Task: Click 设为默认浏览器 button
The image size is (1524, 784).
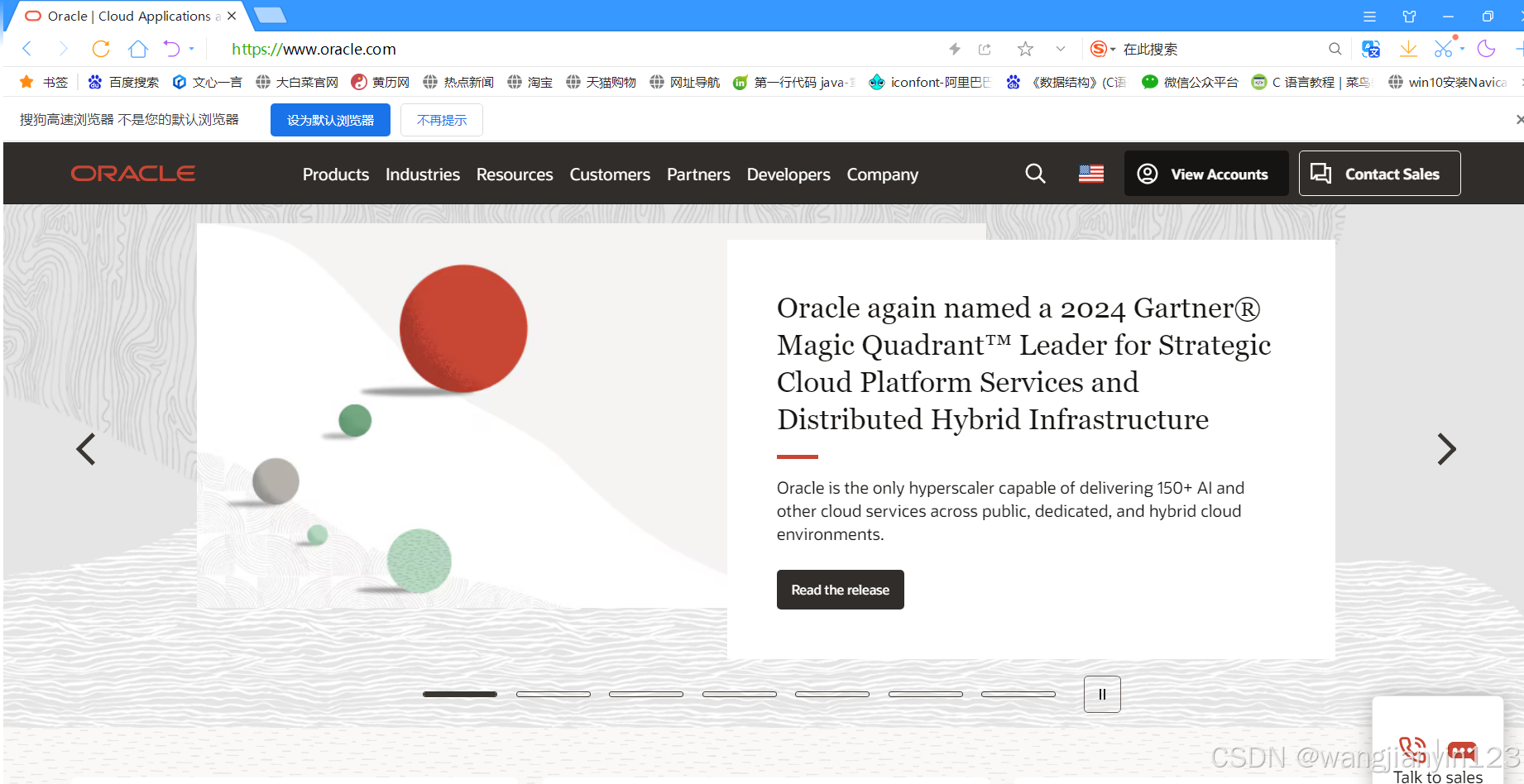Action: (x=330, y=120)
